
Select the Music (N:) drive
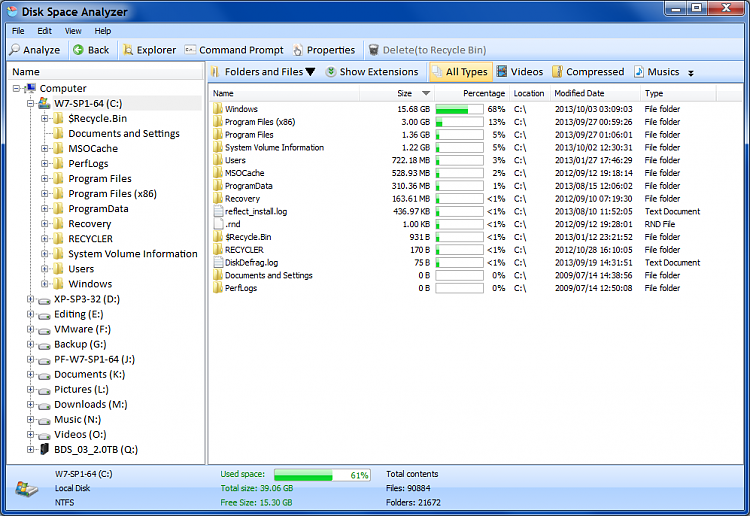77,419
